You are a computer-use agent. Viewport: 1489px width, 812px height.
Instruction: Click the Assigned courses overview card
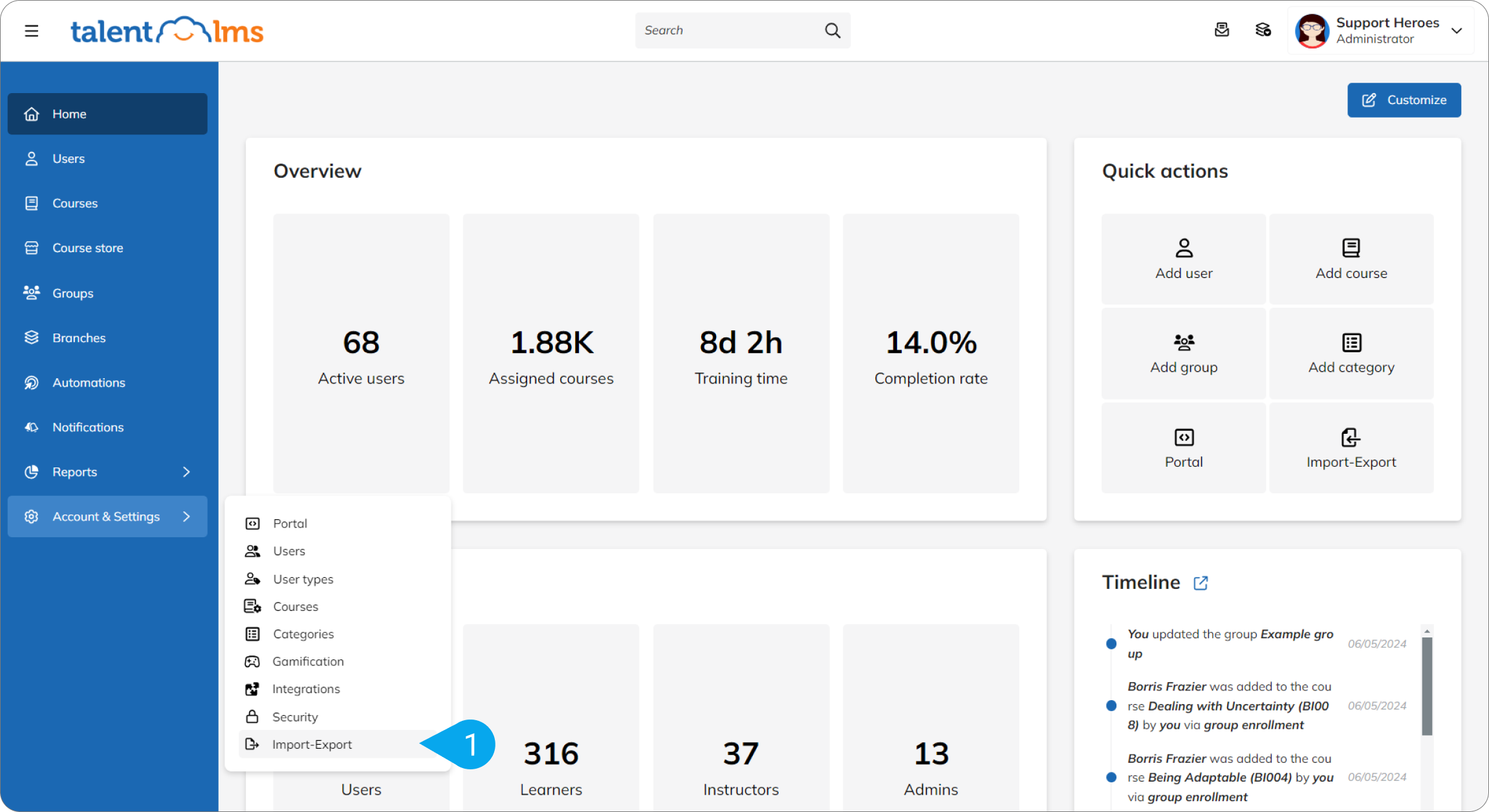pos(551,353)
